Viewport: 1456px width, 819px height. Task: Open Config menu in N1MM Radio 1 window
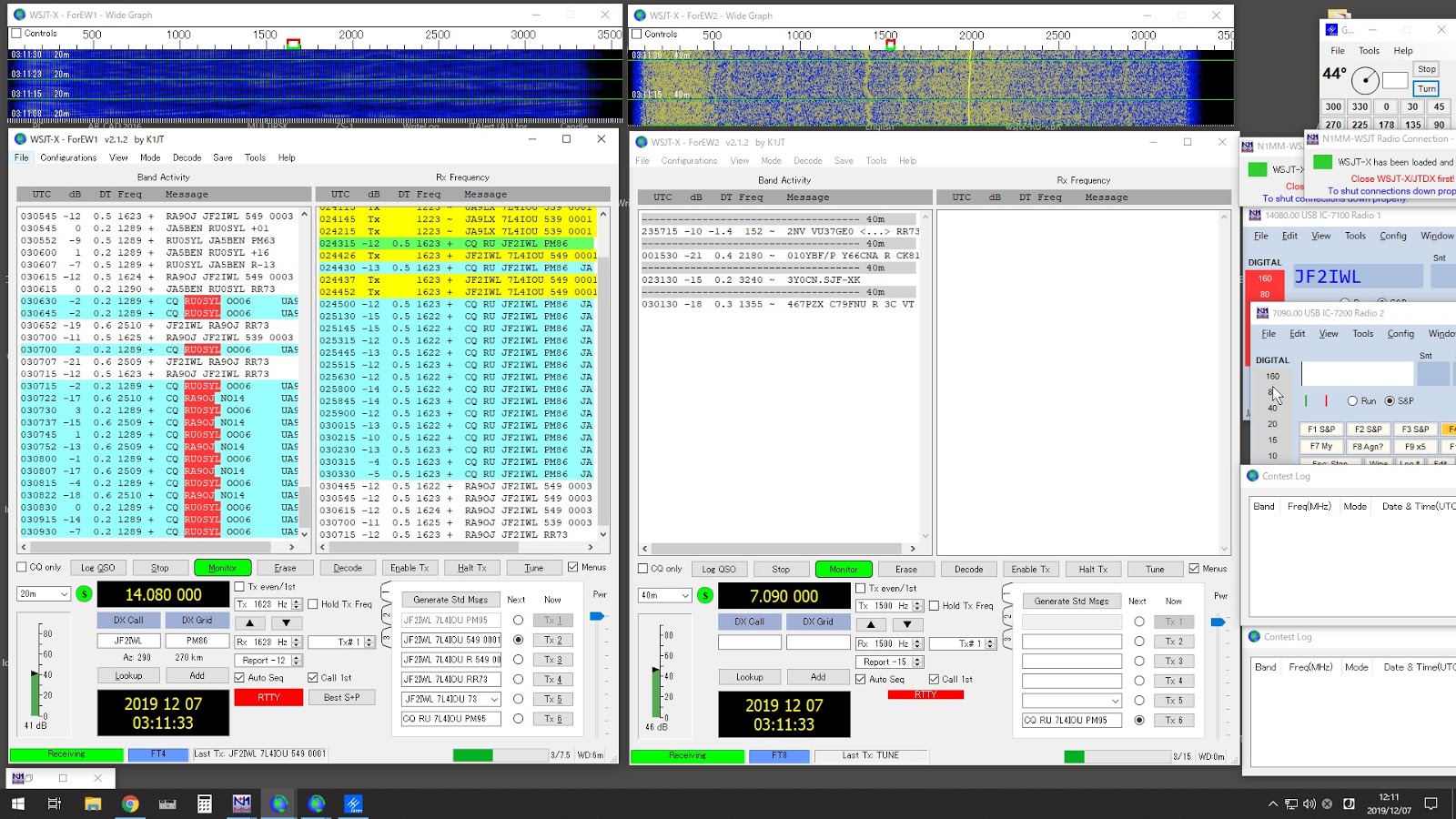point(1392,237)
